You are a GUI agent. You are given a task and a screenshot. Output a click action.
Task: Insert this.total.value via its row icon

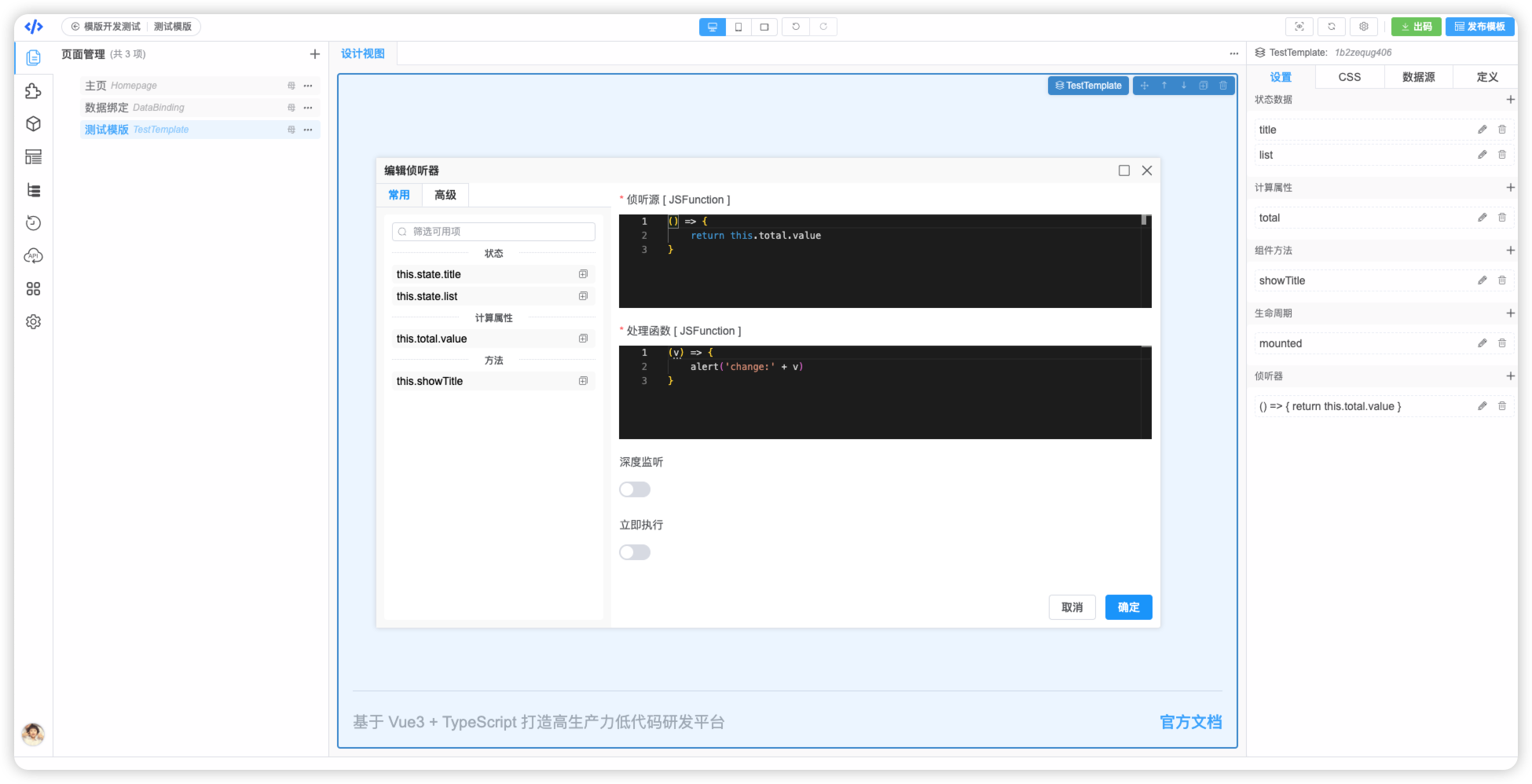pos(583,339)
